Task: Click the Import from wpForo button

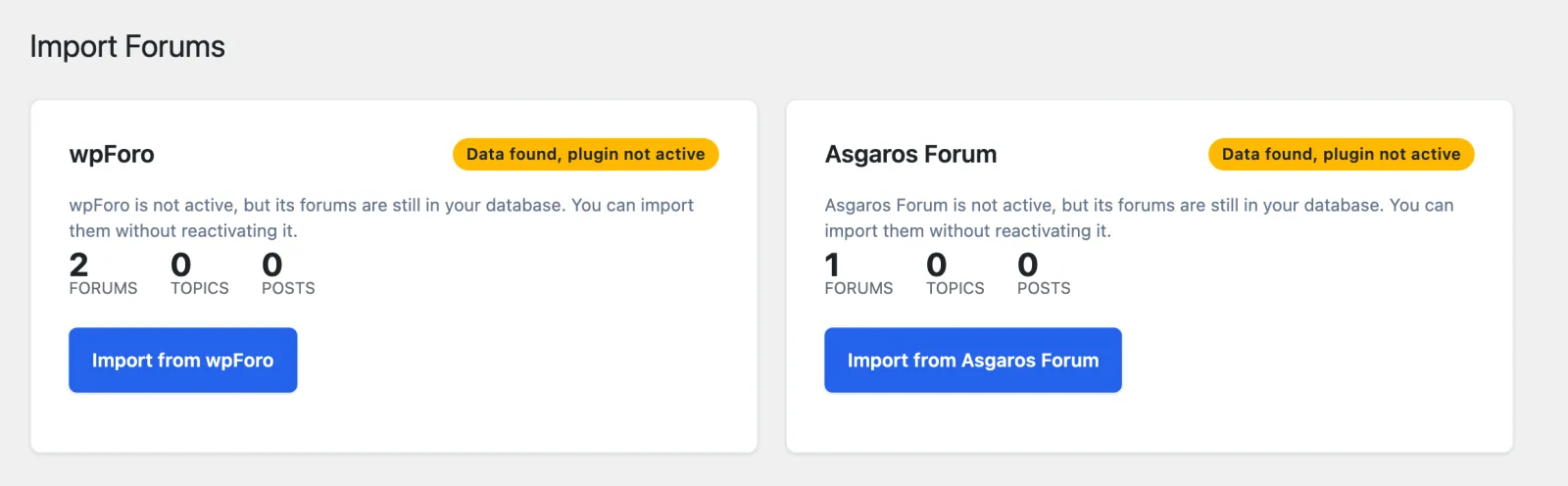Action: [183, 361]
